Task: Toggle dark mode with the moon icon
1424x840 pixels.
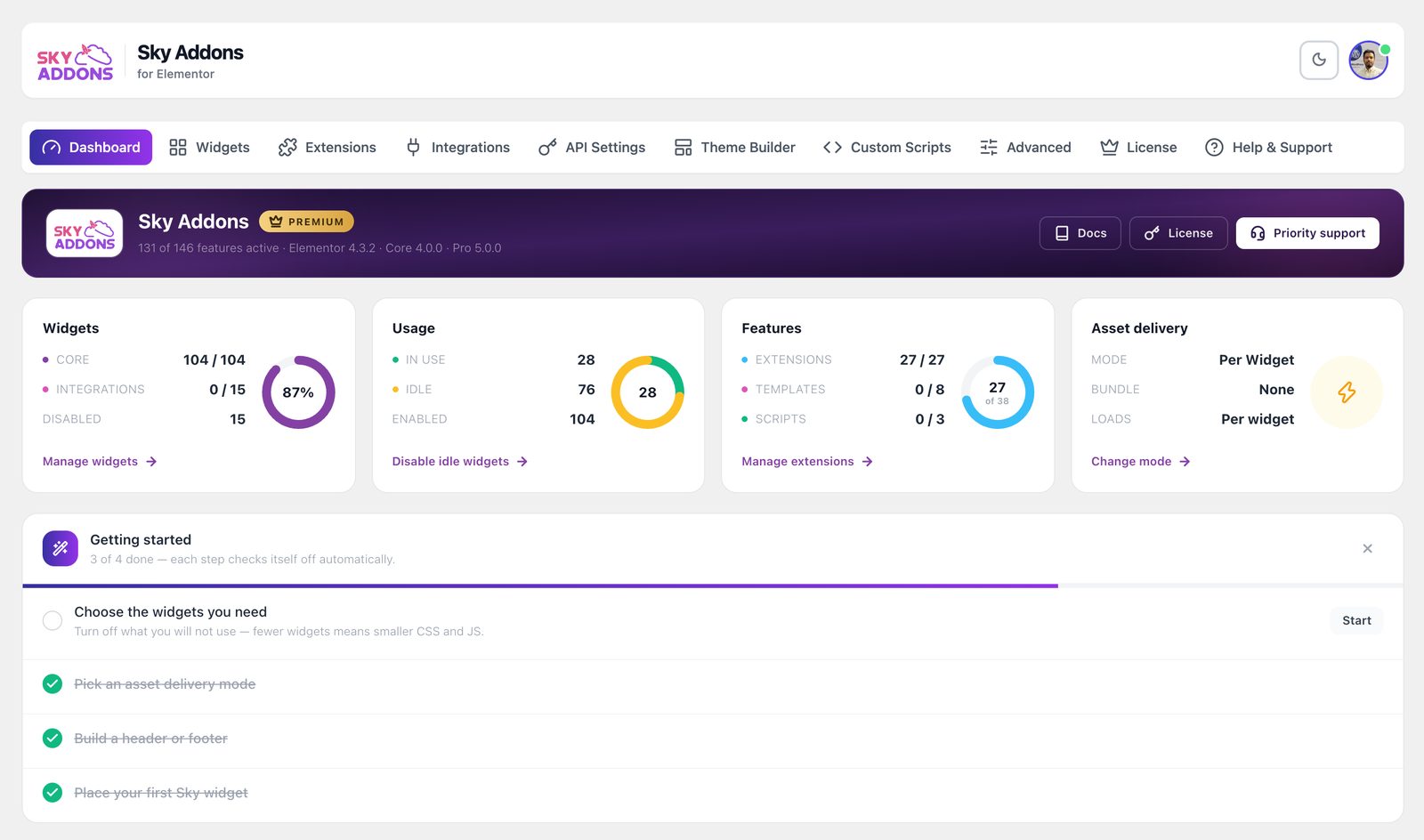Action: point(1318,61)
